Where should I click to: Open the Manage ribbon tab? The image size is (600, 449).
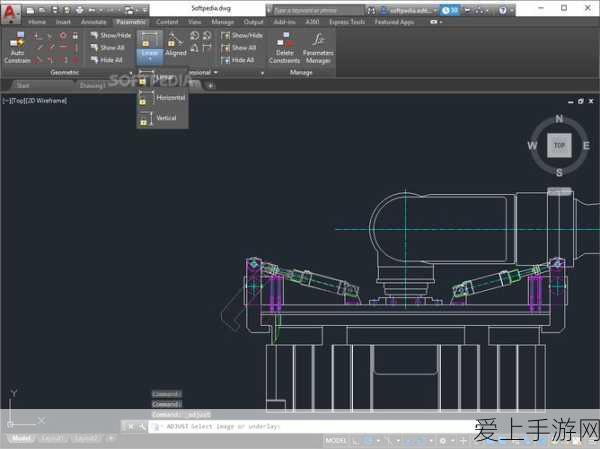click(x=222, y=22)
